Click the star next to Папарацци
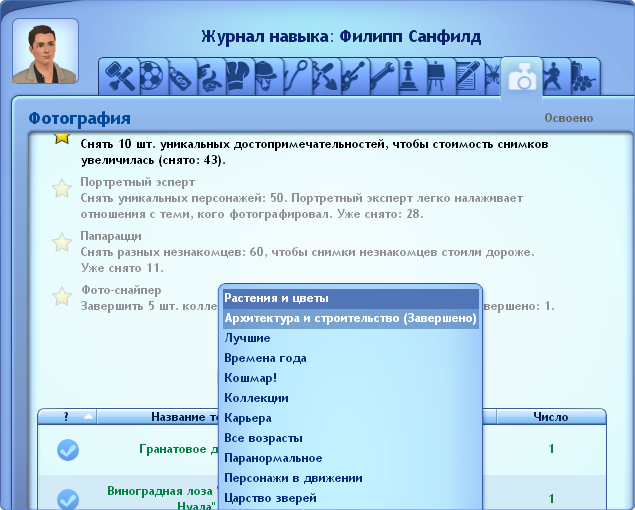The image size is (635, 510). click(62, 242)
